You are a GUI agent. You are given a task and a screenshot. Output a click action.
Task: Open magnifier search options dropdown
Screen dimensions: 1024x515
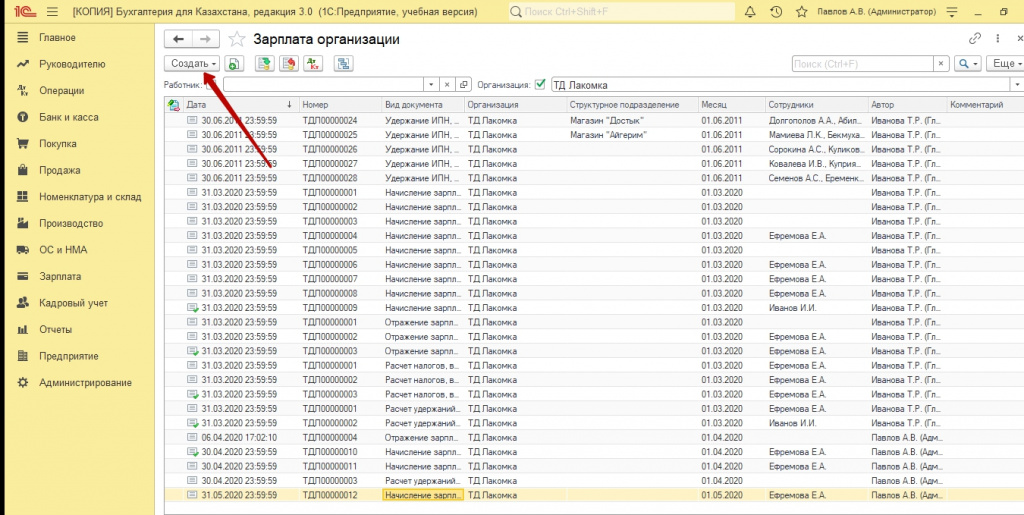tap(968, 63)
